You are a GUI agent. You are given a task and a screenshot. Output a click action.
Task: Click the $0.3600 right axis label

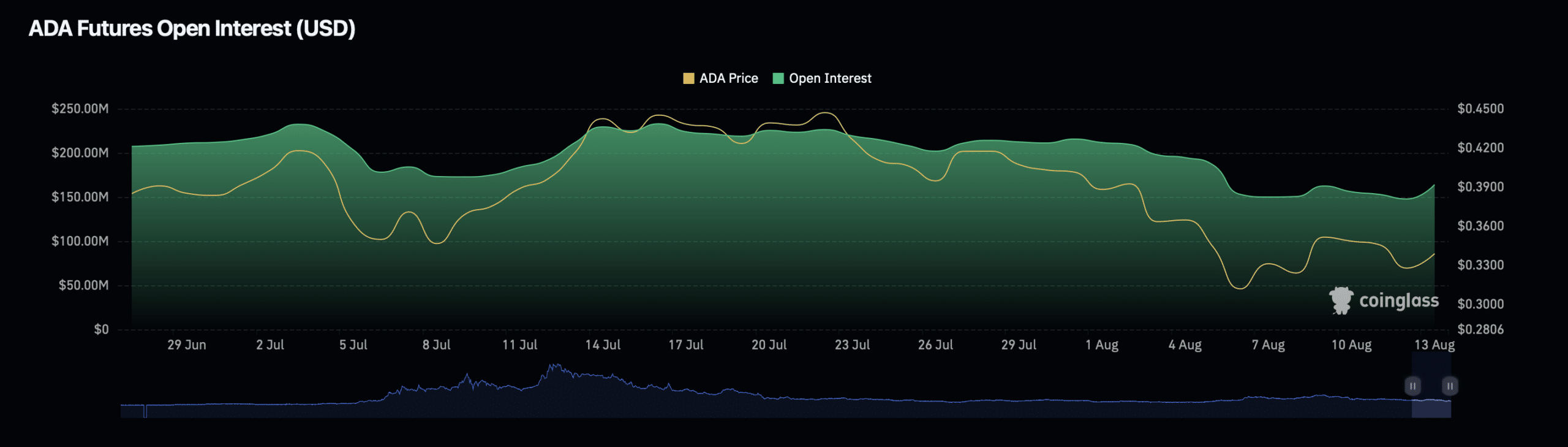(x=1480, y=226)
